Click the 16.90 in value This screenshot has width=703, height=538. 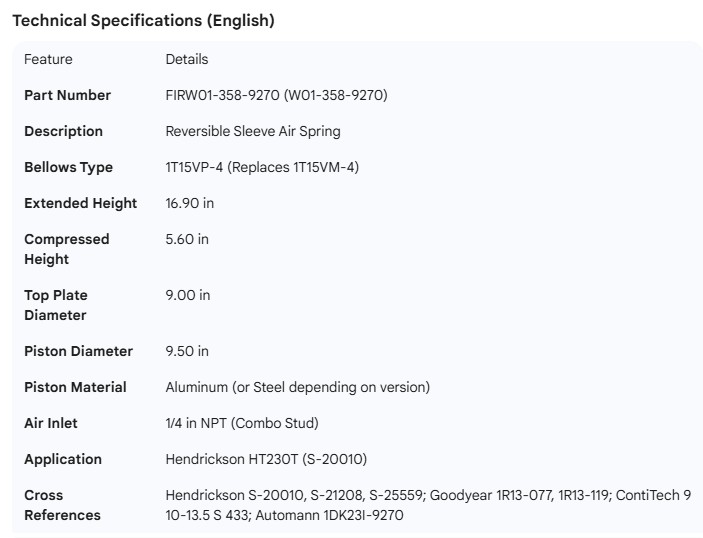pyautogui.click(x=190, y=203)
